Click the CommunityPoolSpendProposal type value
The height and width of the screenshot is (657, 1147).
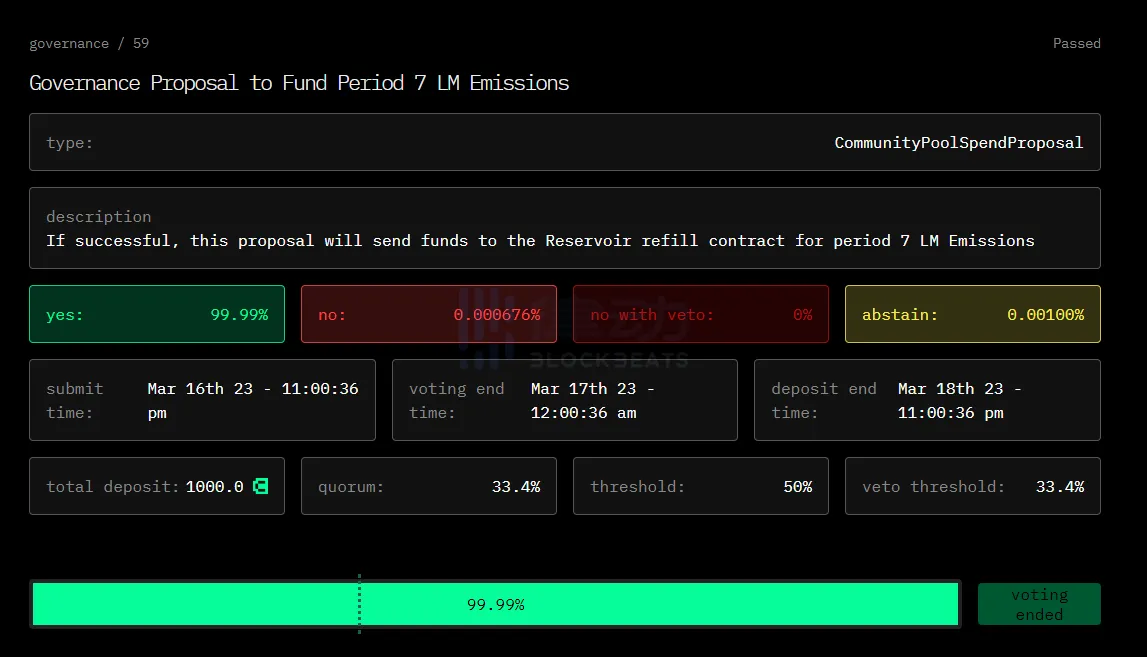[x=958, y=143]
